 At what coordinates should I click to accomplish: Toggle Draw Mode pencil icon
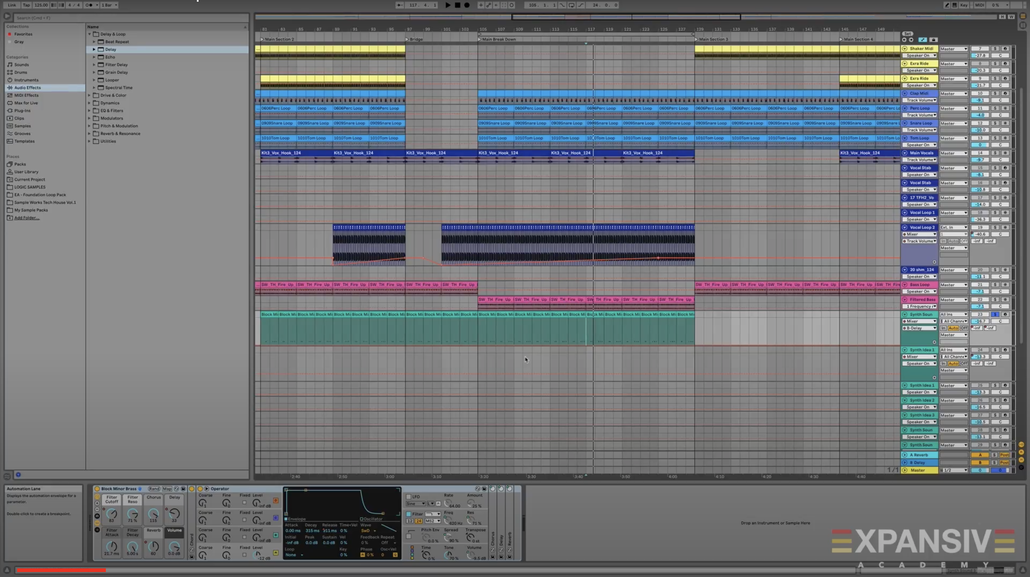[947, 5]
